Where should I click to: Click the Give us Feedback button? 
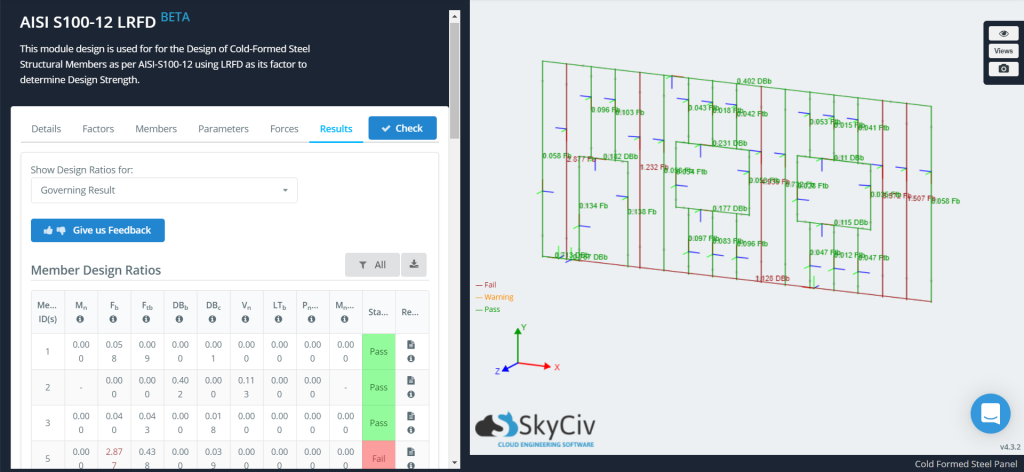(98, 230)
